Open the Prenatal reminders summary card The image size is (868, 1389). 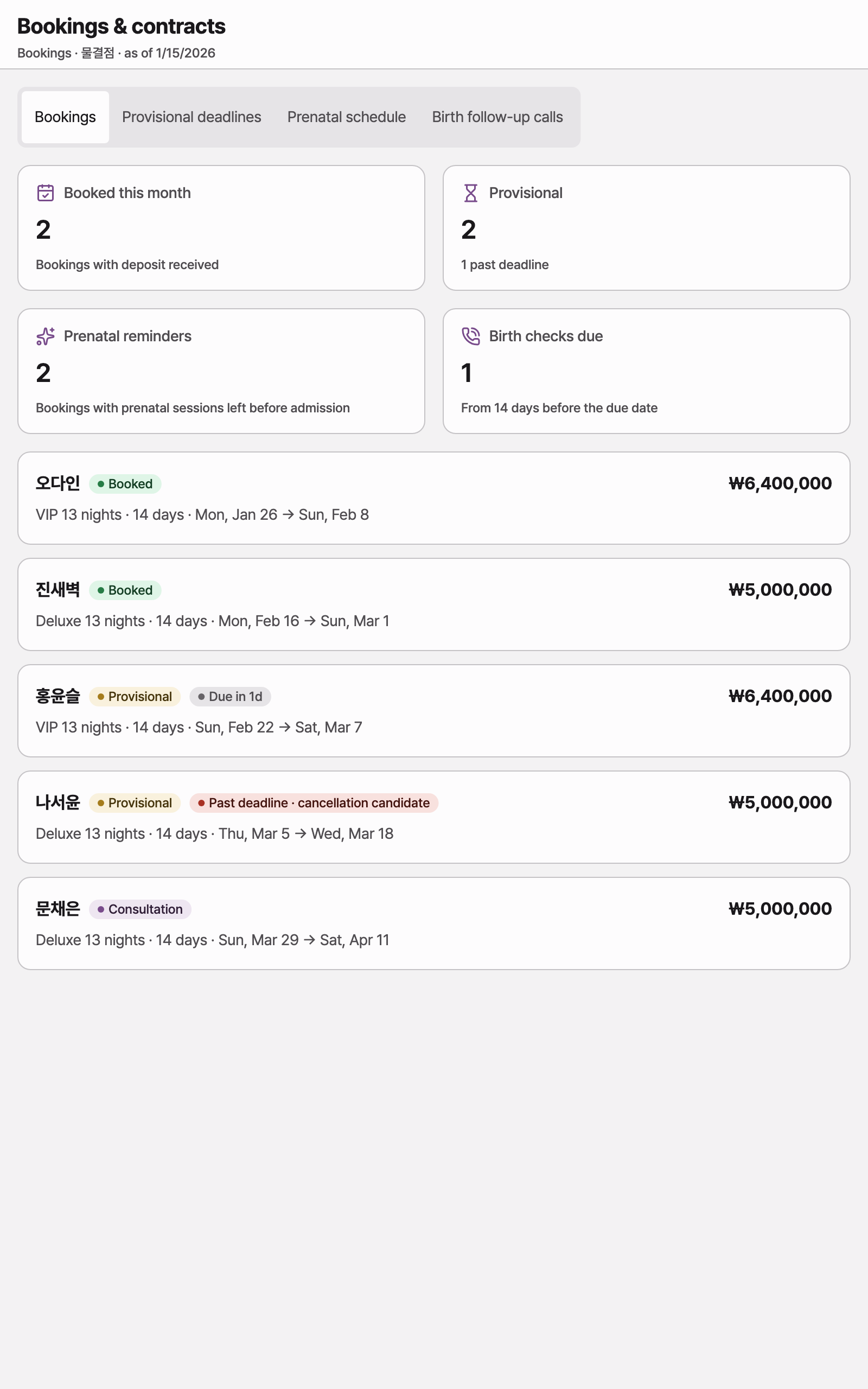coord(221,371)
